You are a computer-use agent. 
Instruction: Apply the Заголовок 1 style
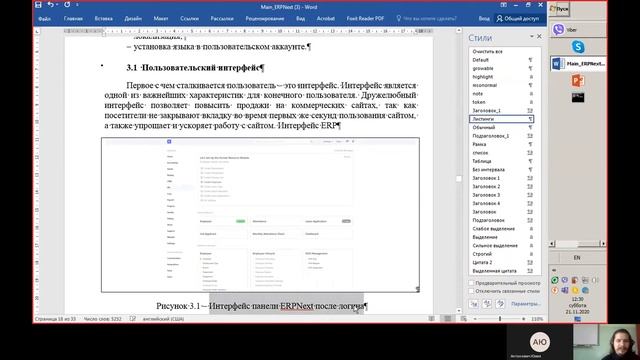pyautogui.click(x=501, y=178)
